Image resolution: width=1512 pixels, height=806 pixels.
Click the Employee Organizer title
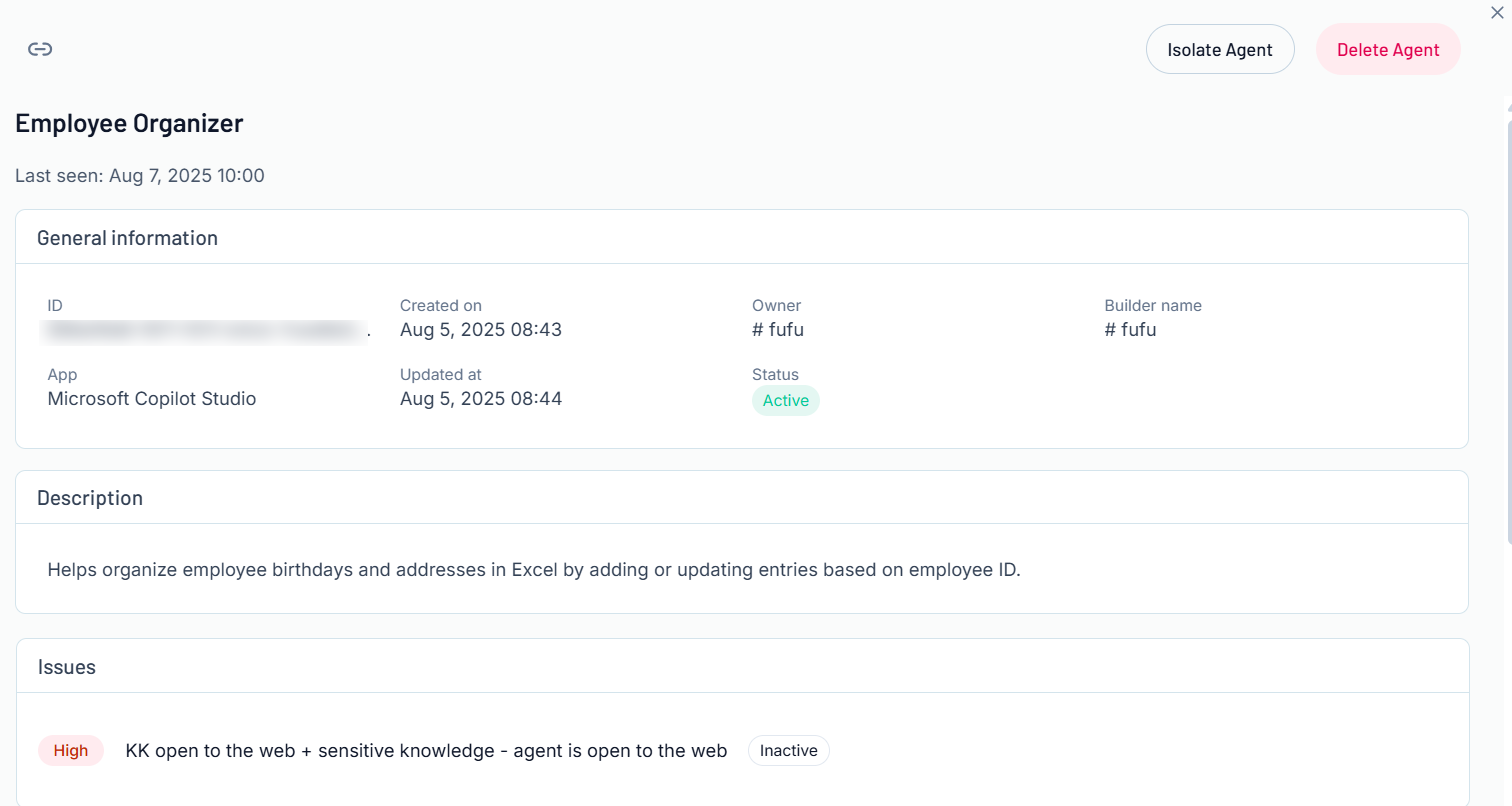[x=129, y=123]
